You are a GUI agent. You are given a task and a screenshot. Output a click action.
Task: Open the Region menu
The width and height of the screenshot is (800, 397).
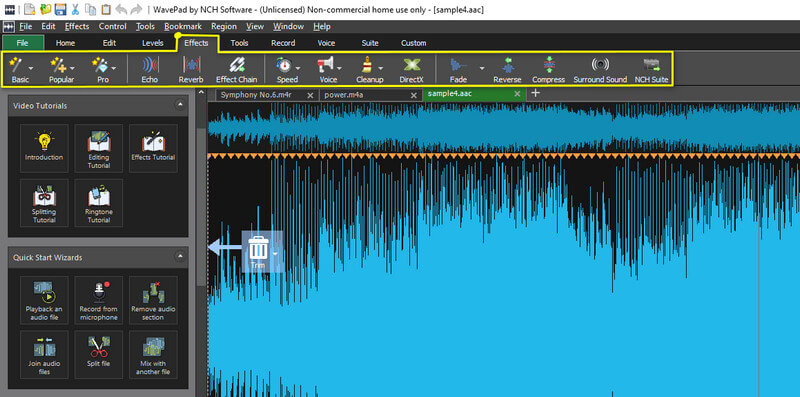[x=224, y=27]
